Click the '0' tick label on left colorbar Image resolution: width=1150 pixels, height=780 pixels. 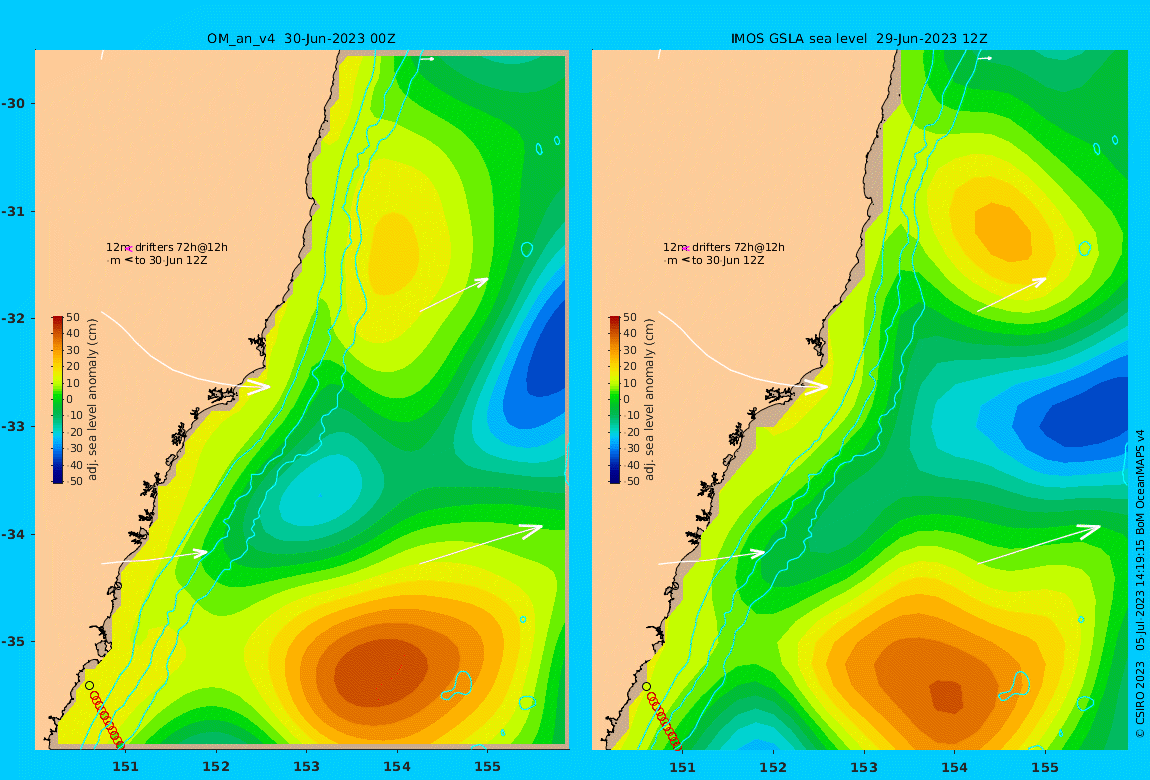70,399
